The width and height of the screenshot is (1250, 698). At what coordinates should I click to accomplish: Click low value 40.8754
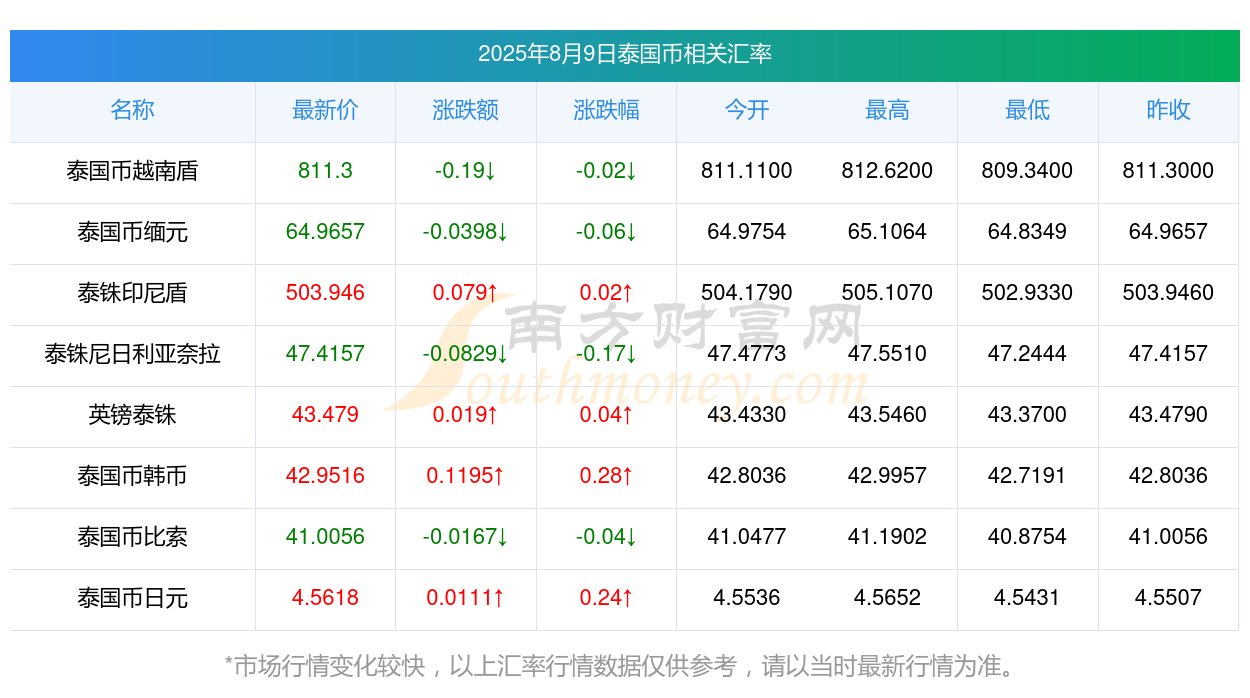point(1028,537)
